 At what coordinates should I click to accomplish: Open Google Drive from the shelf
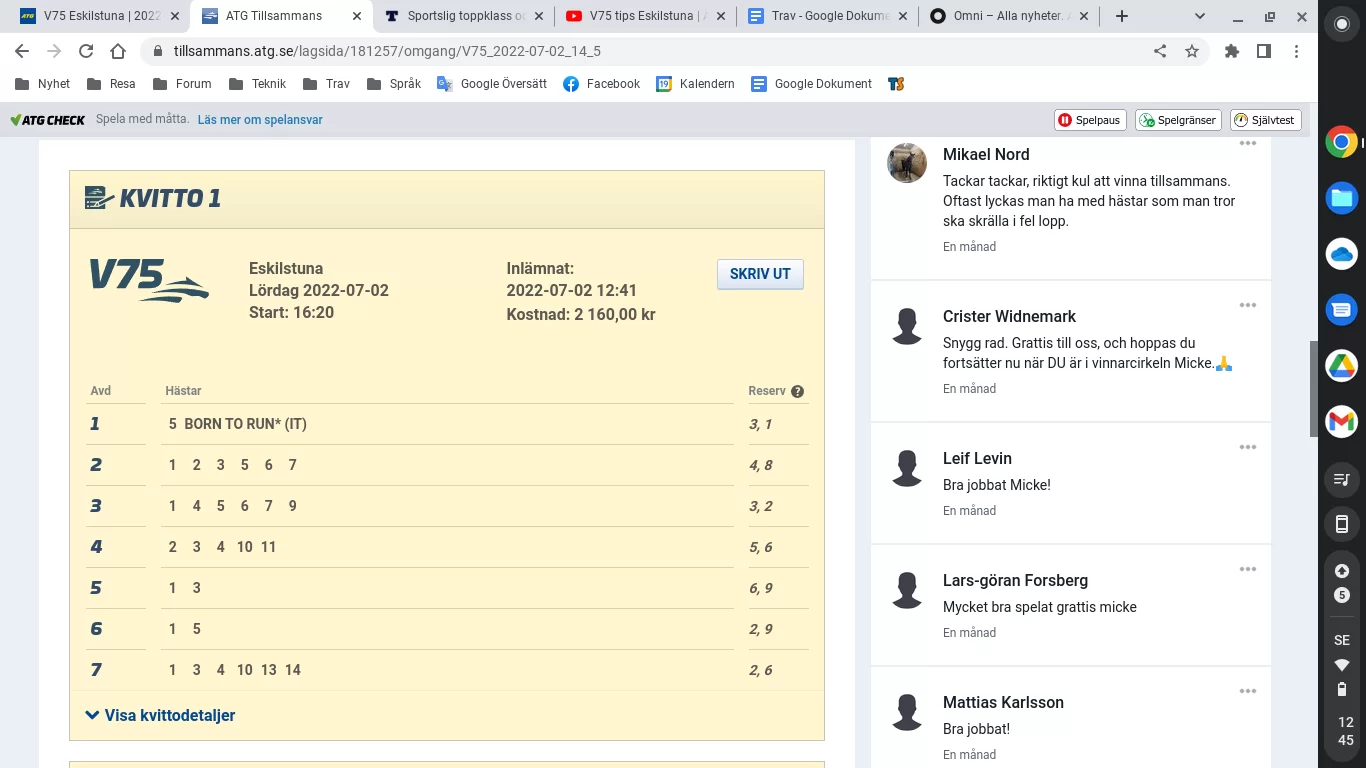tap(1341, 365)
